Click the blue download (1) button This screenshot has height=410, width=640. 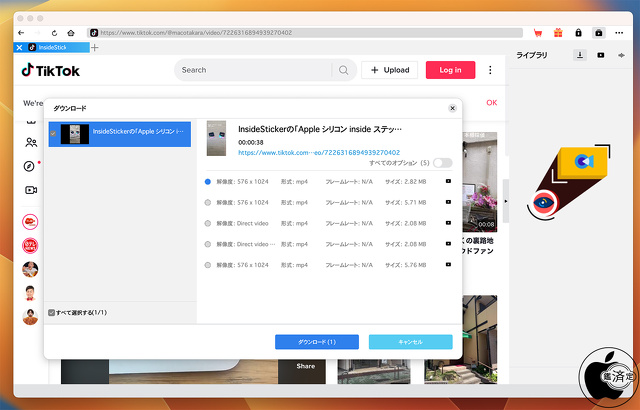pos(317,342)
